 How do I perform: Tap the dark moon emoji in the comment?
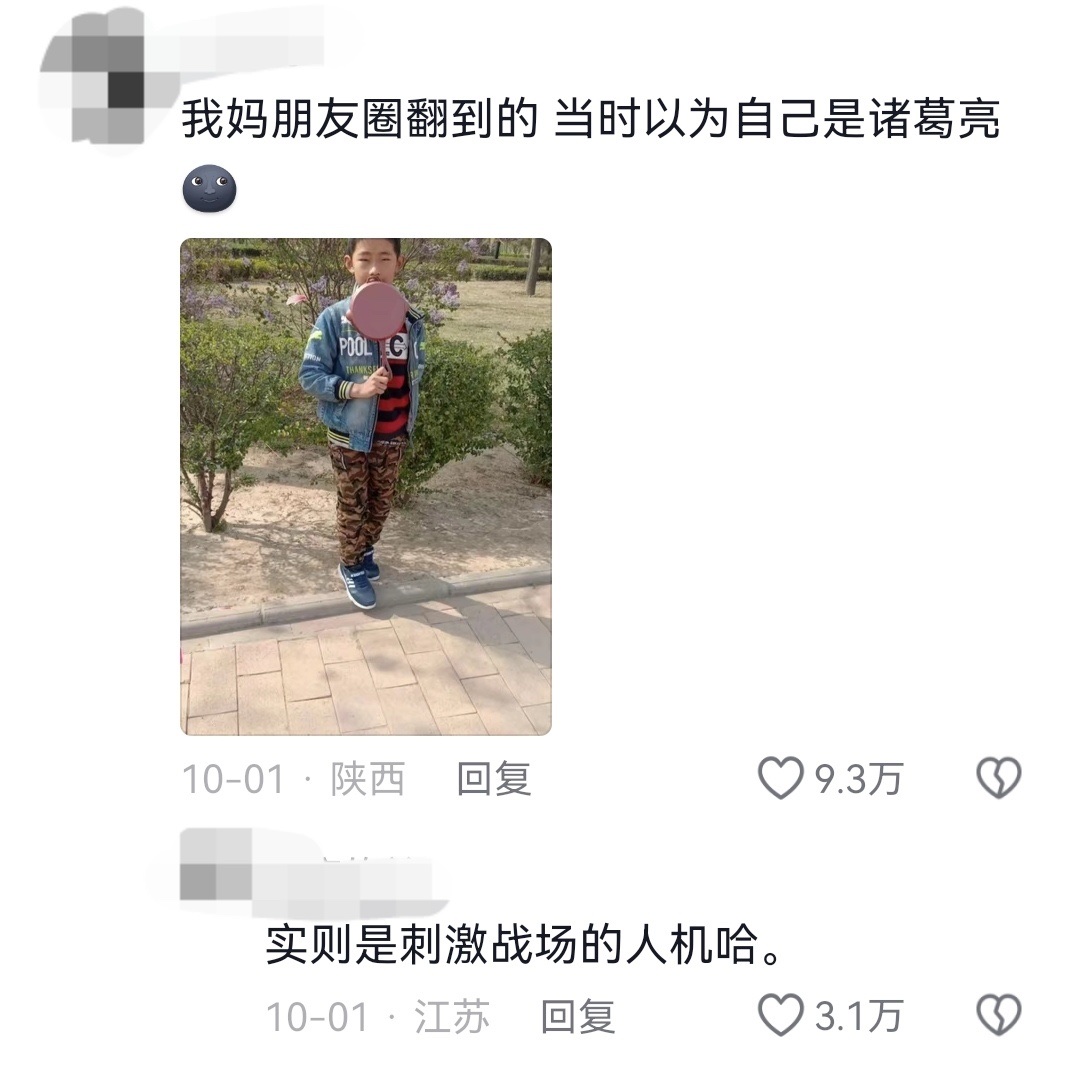209,189
